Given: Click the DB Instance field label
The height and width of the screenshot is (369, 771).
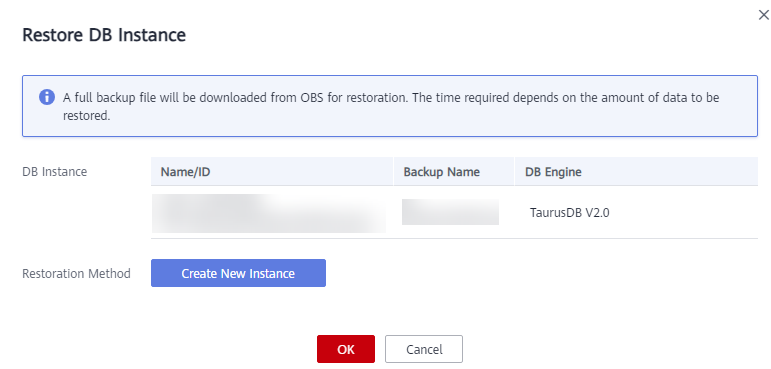Looking at the screenshot, I should tap(55, 172).
